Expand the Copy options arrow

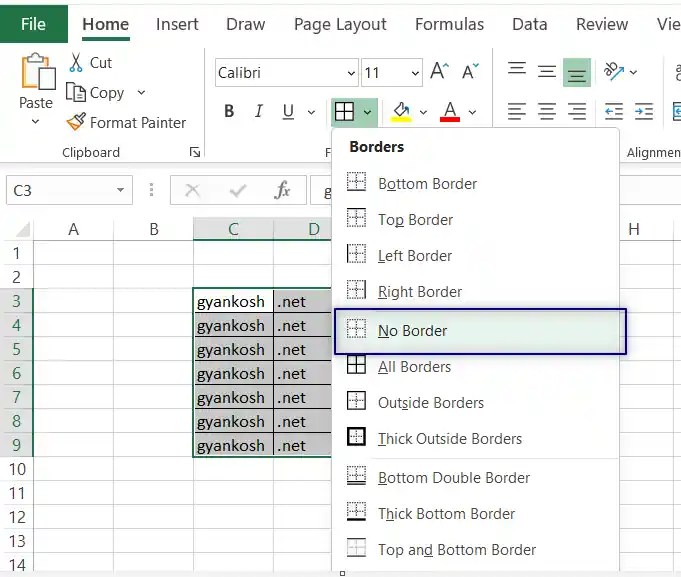pyautogui.click(x=141, y=92)
